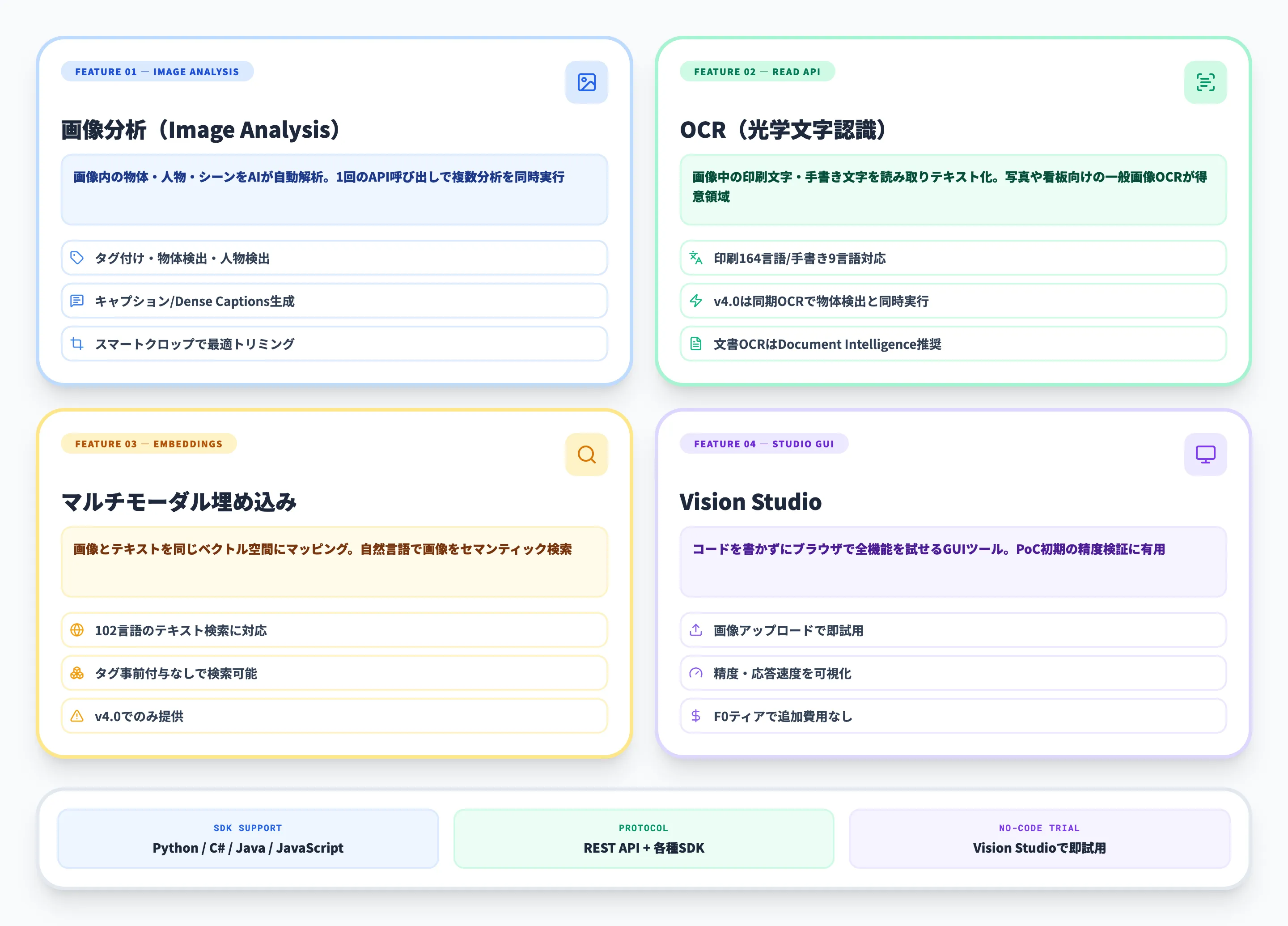Click the magnifier icon on Embeddings card

pos(587,455)
